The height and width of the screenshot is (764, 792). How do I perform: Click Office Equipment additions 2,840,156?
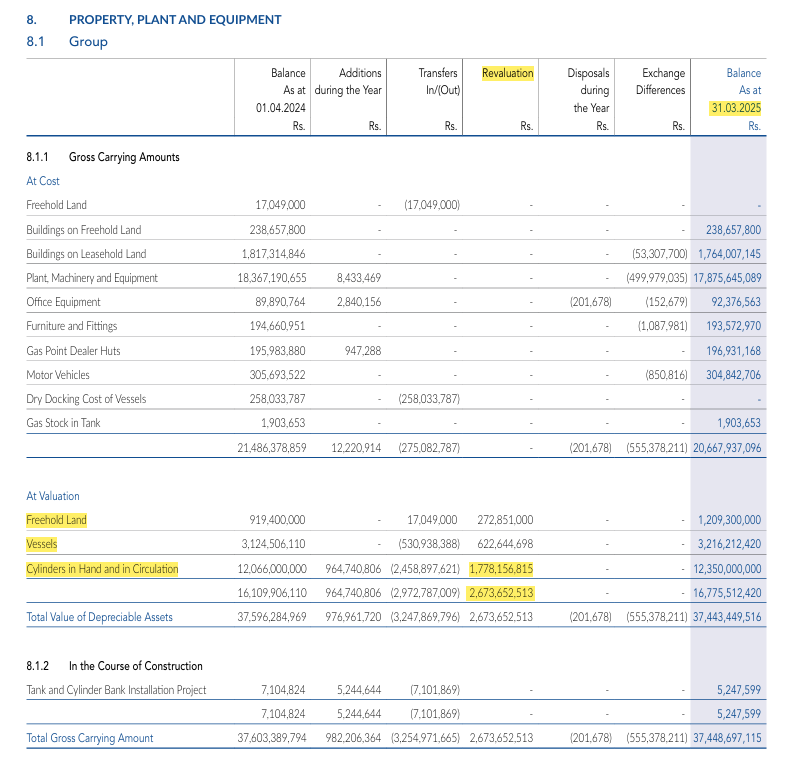pyautogui.click(x=359, y=302)
